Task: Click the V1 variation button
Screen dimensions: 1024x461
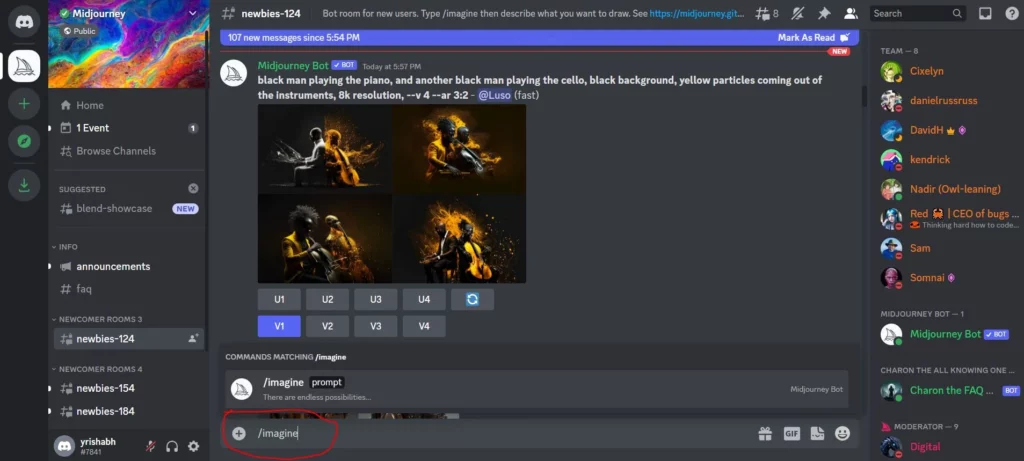Action: point(280,326)
